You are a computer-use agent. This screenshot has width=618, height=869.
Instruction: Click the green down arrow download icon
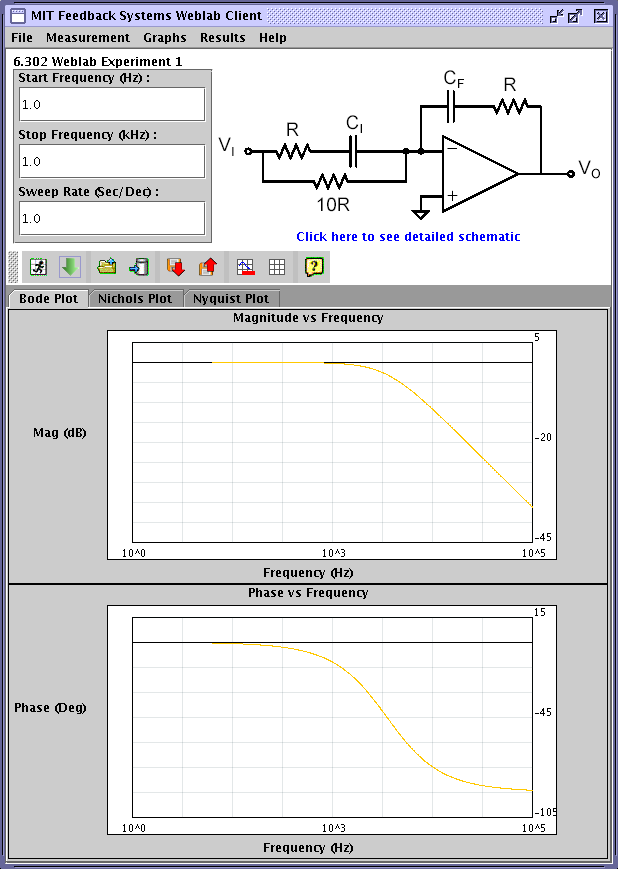click(x=70, y=267)
